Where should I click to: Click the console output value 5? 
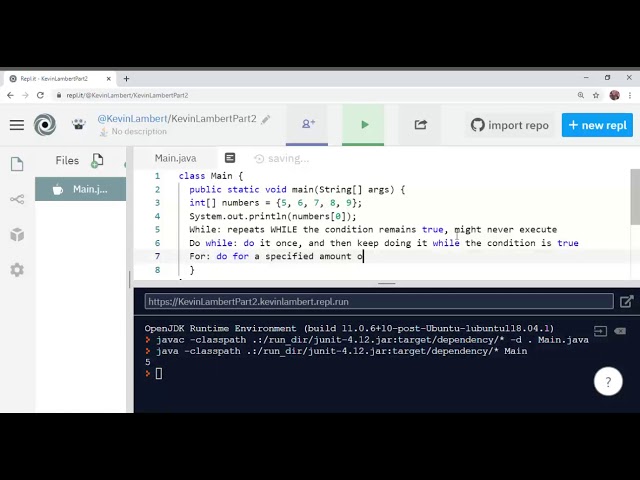click(x=148, y=362)
